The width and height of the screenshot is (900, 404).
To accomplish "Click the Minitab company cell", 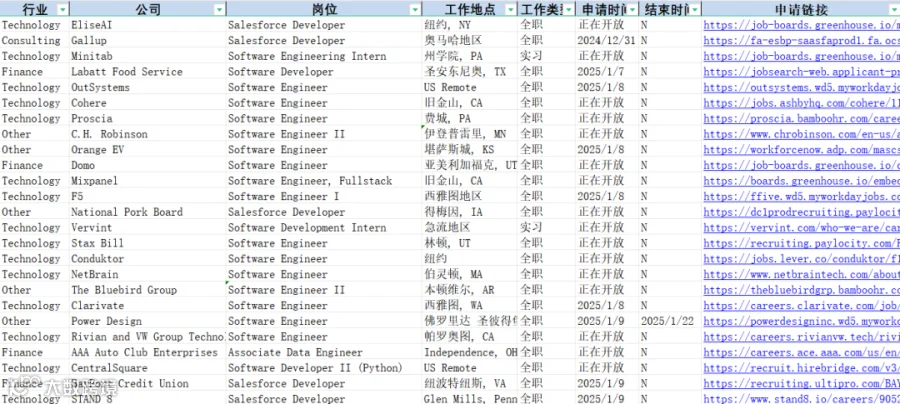I will click(148, 56).
